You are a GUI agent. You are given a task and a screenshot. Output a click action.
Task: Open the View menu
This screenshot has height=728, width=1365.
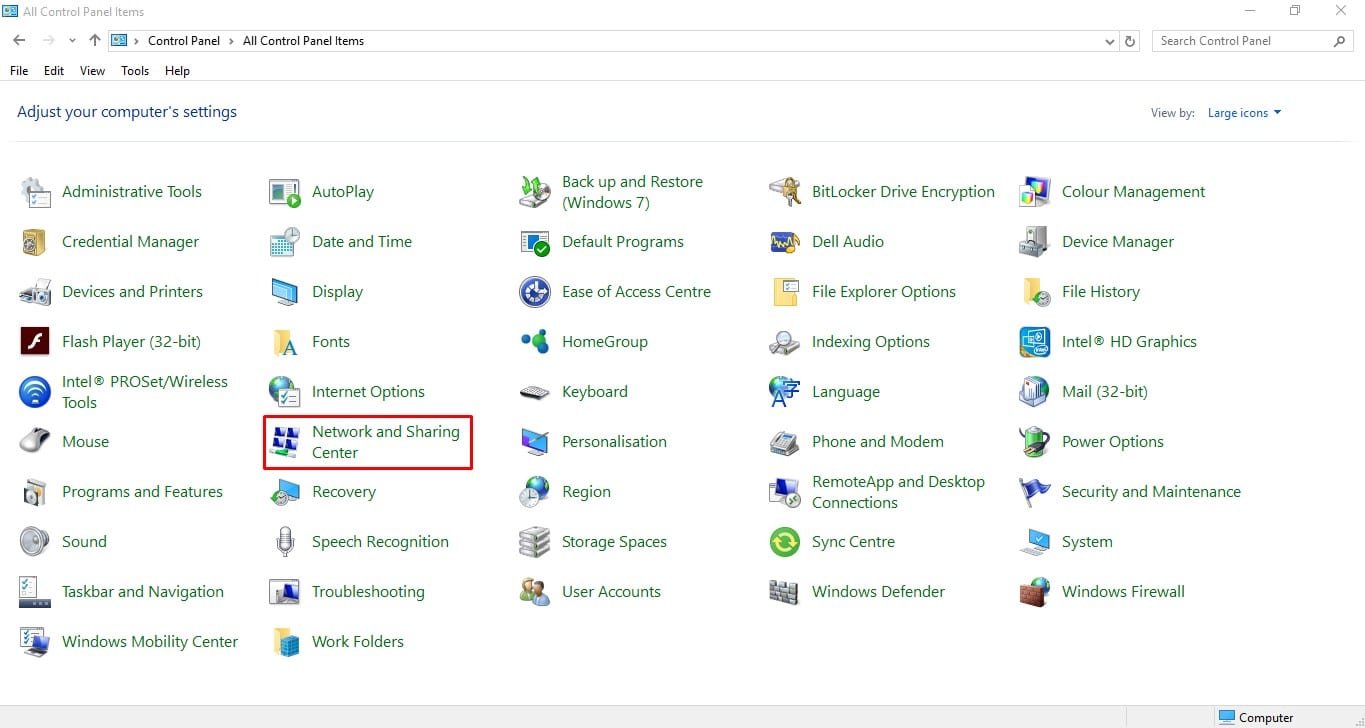pyautogui.click(x=92, y=71)
